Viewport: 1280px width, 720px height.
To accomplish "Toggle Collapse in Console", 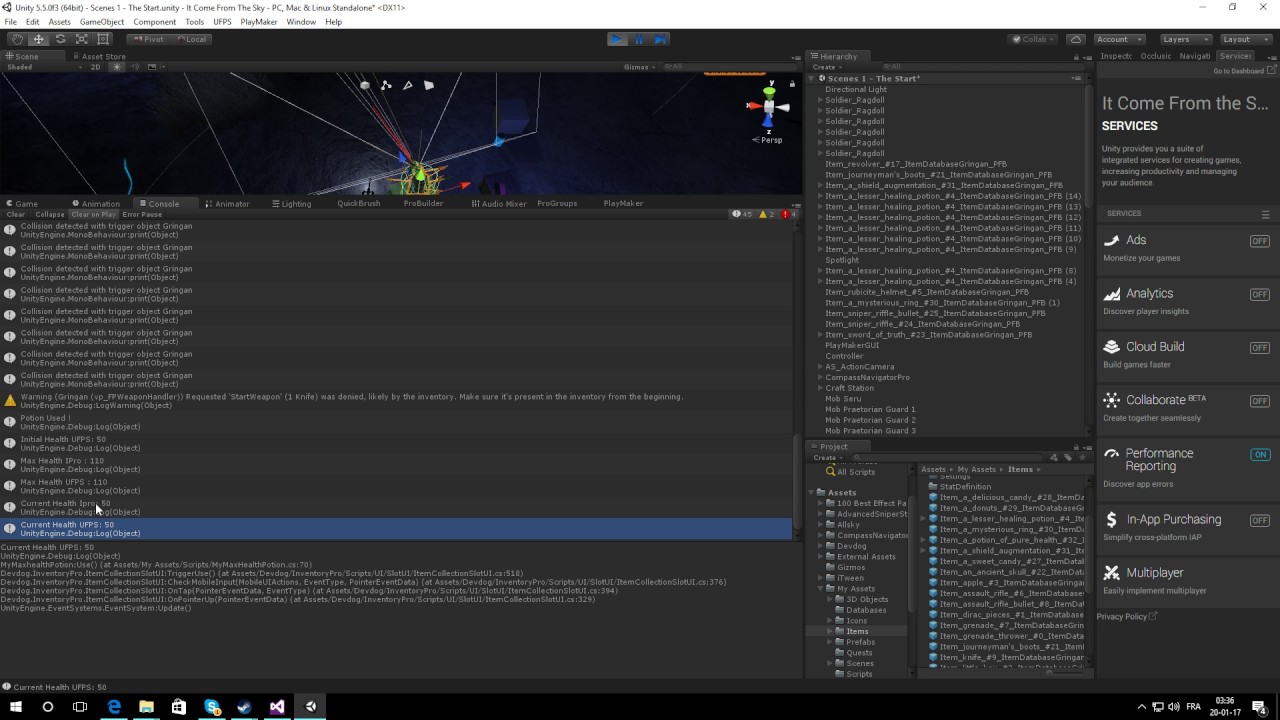I will 49,214.
